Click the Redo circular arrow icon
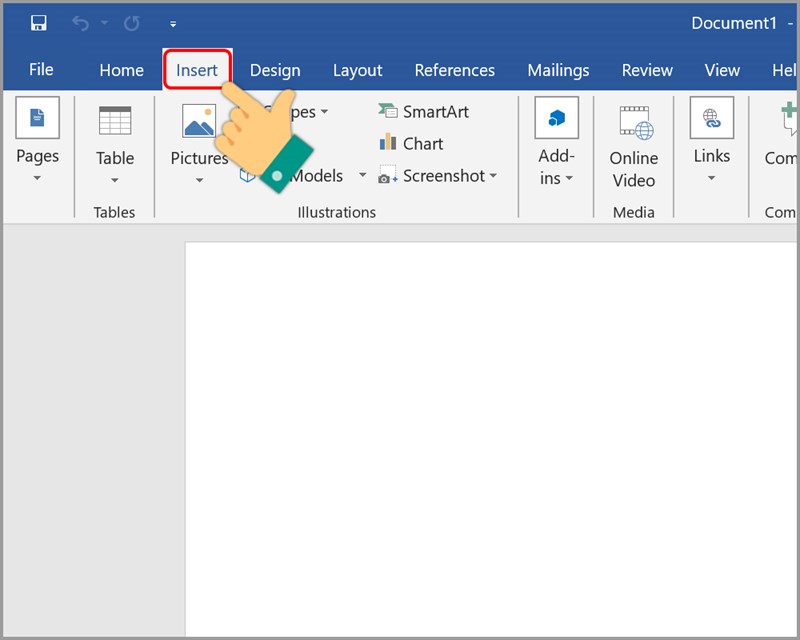800x640 pixels. [x=132, y=23]
